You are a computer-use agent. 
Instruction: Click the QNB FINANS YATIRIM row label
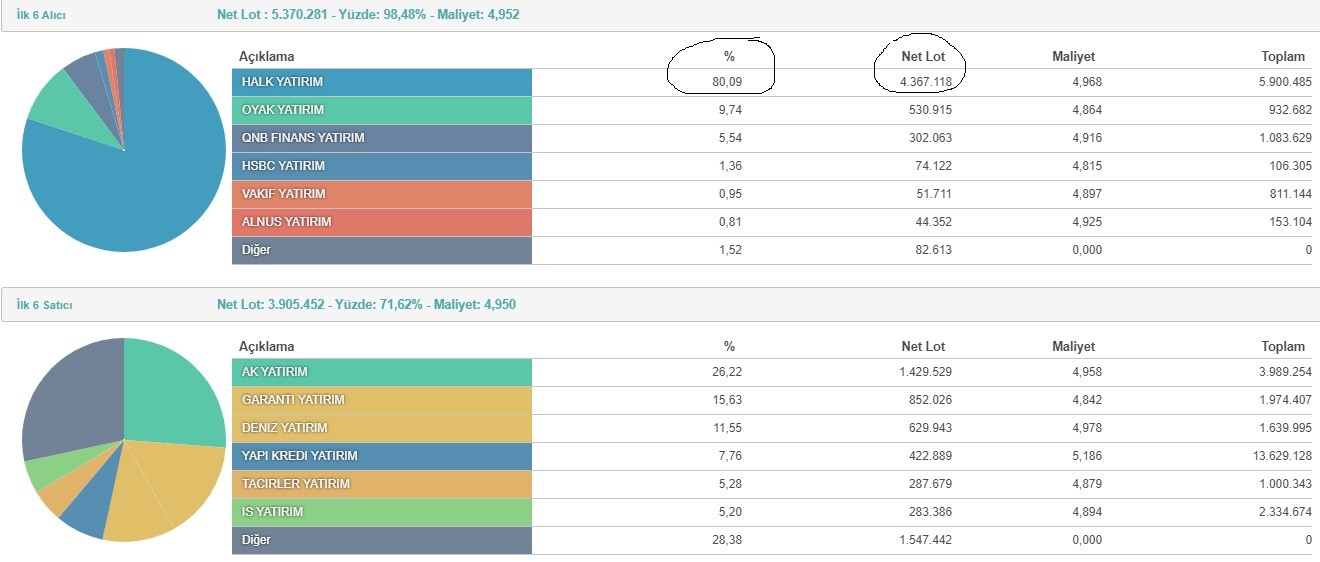click(x=382, y=138)
